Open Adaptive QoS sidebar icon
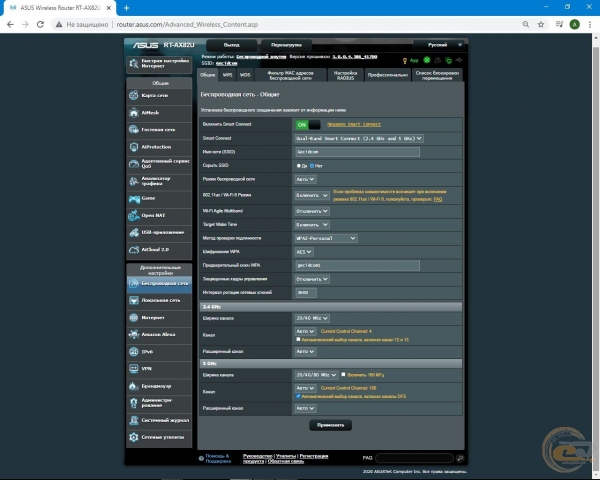Image resolution: width=600 pixels, height=480 pixels. 134,164
